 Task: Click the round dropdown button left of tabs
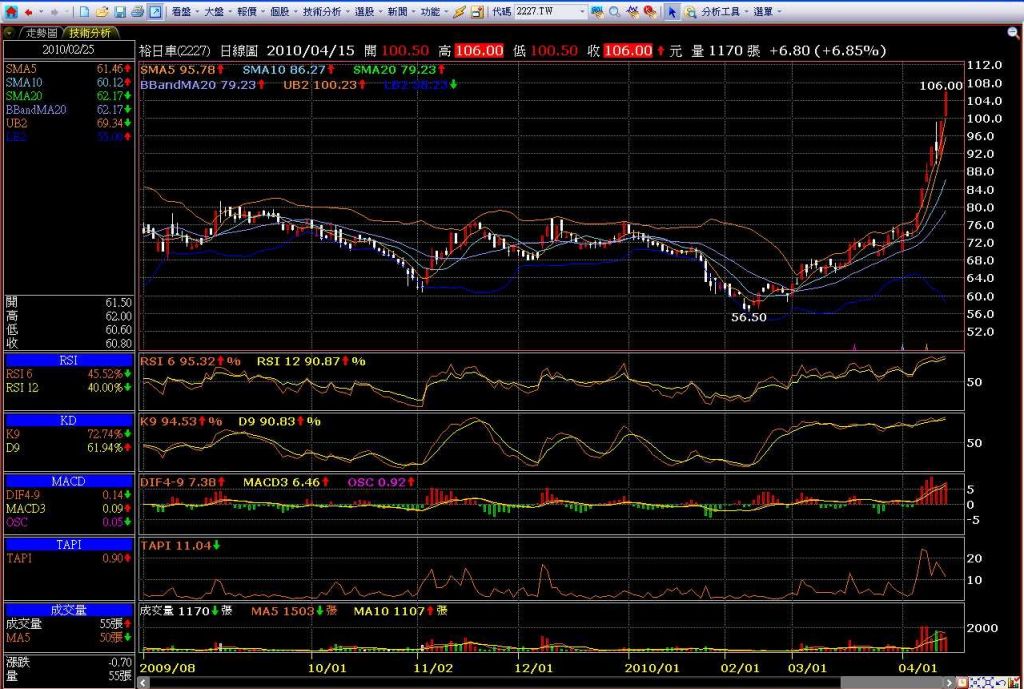(x=9, y=33)
